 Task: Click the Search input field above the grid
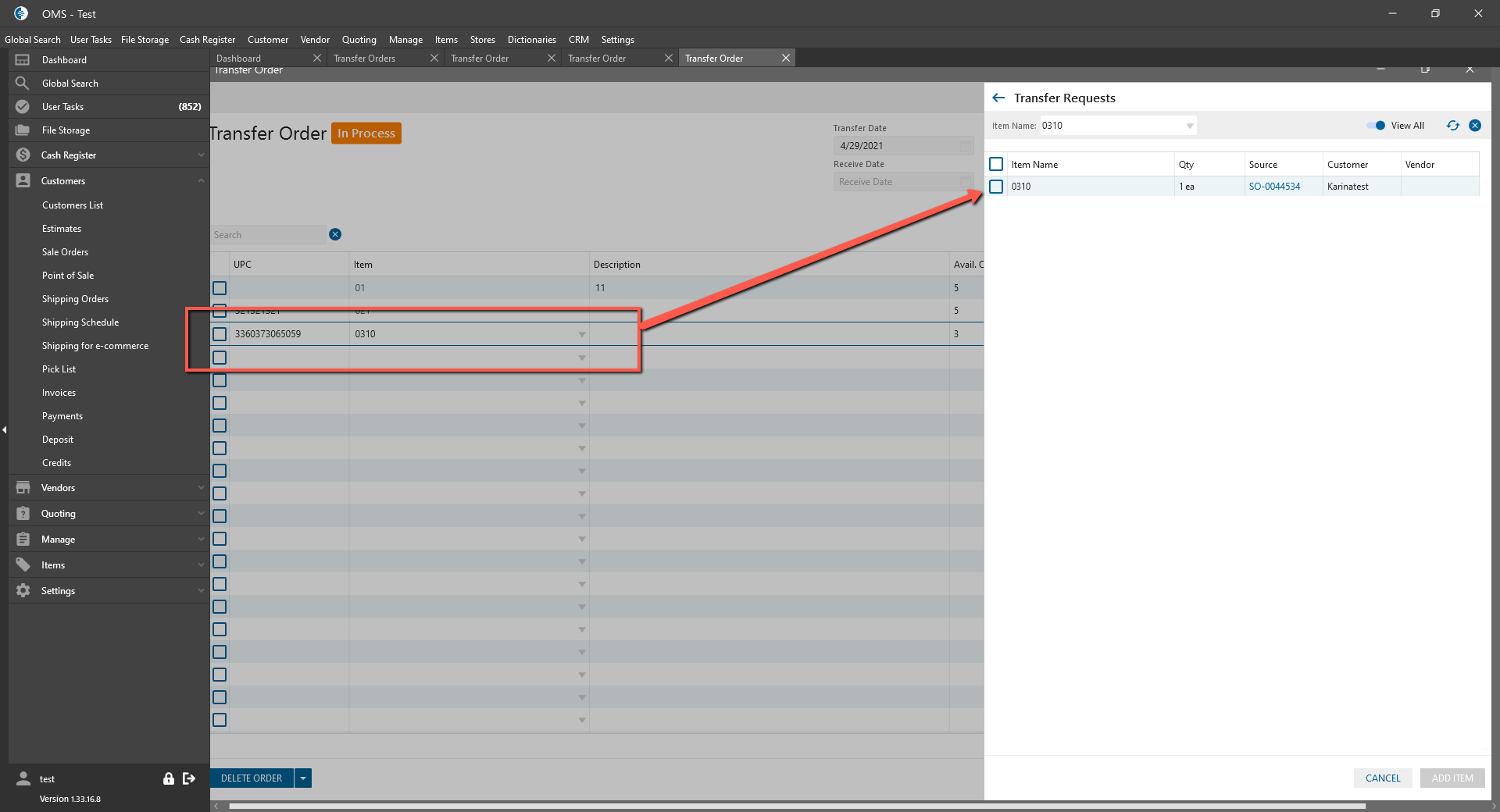point(268,235)
